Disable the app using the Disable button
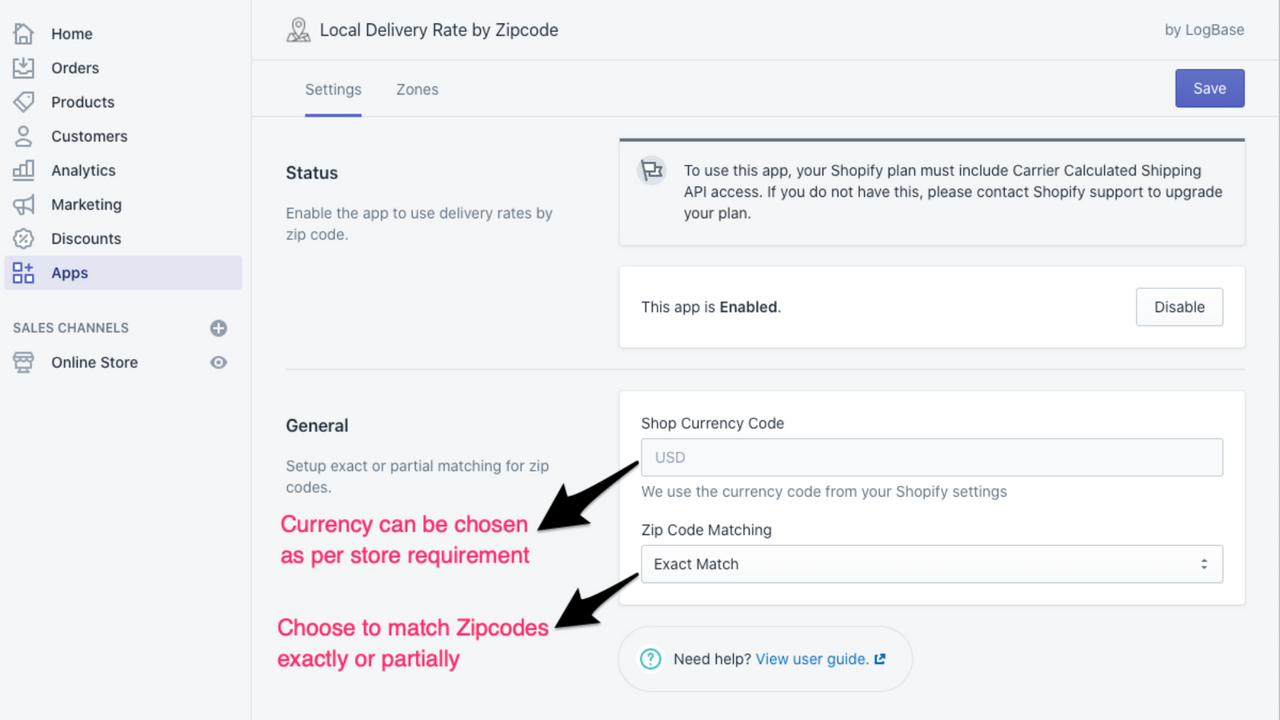Image resolution: width=1280 pixels, height=720 pixels. click(x=1179, y=306)
